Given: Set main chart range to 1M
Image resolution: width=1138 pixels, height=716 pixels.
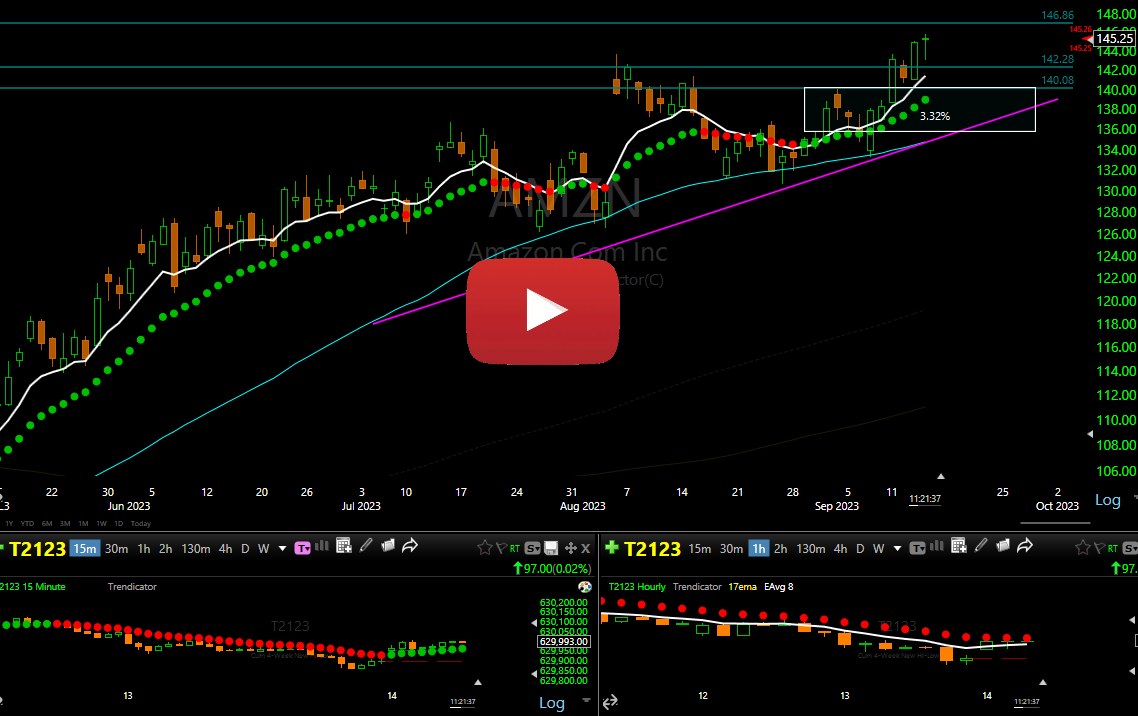Looking at the screenshot, I should pos(83,523).
